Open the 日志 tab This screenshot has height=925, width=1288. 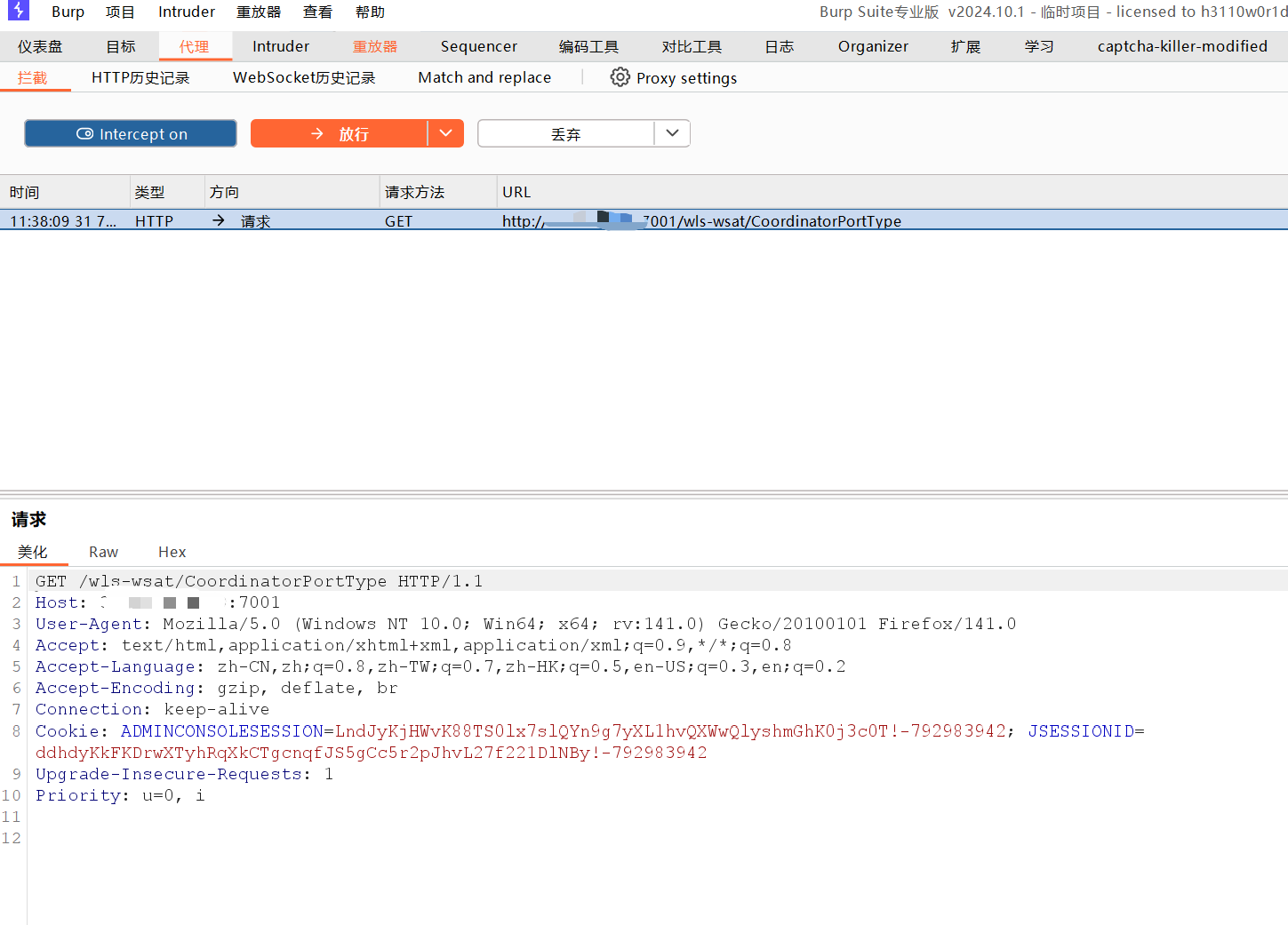(x=780, y=46)
